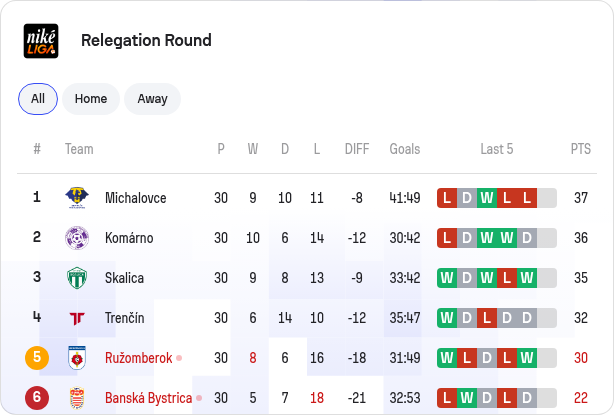Sort table by PTS column header

[x=581, y=149]
